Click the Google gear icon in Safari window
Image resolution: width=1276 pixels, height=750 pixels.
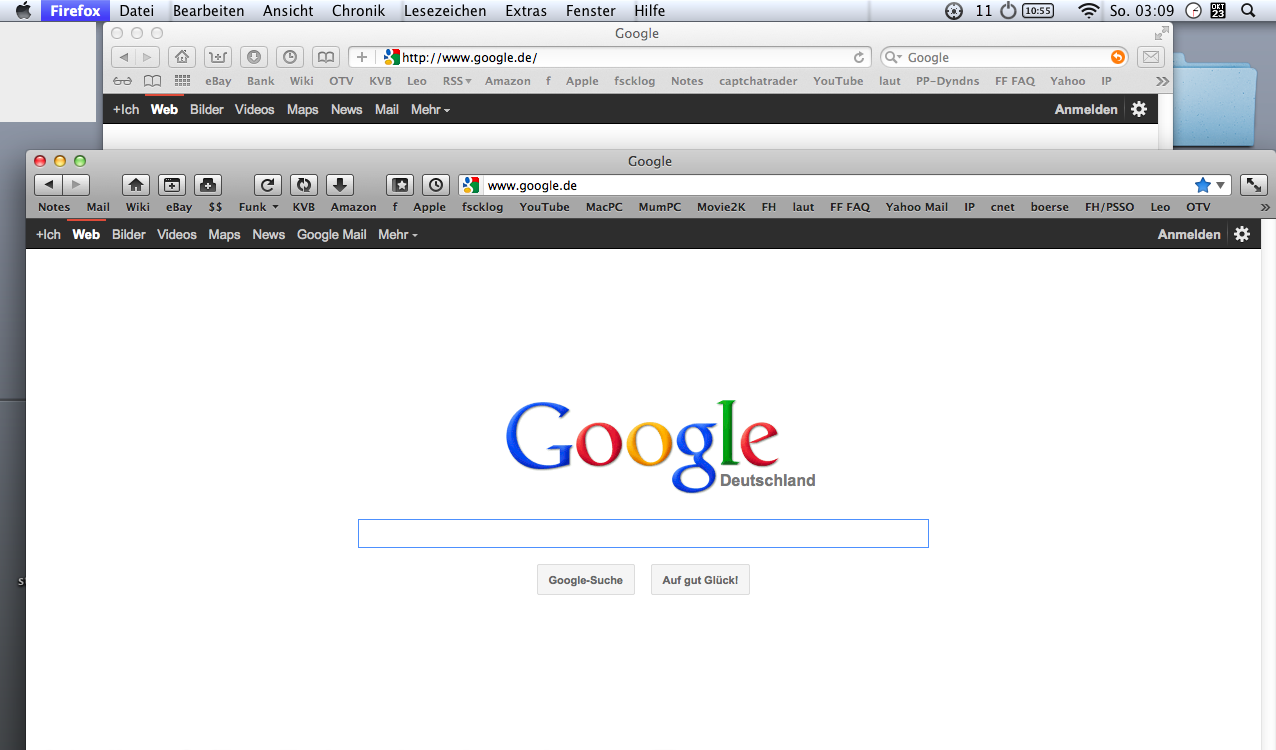pos(1139,109)
